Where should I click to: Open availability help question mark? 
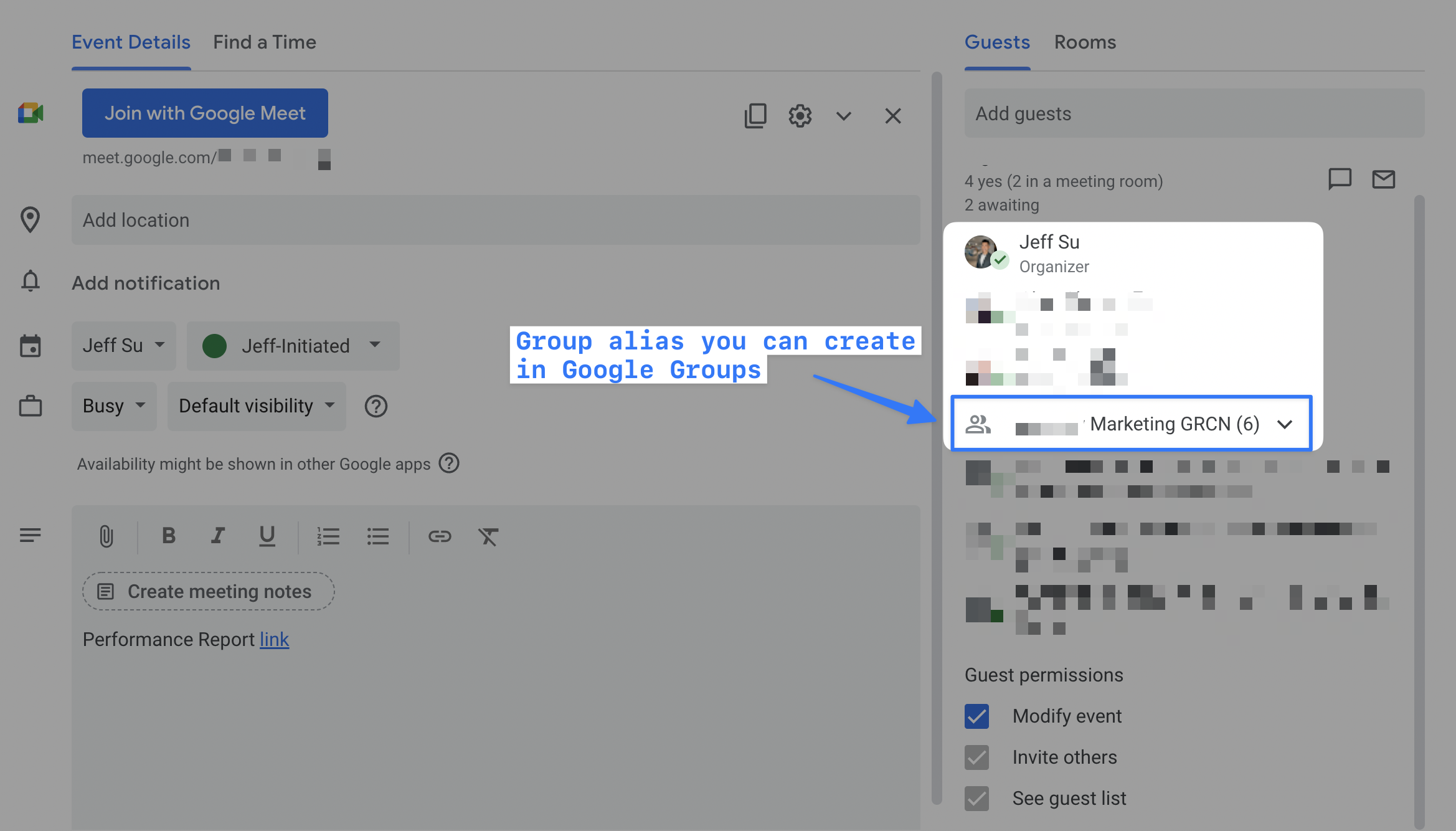pos(449,463)
